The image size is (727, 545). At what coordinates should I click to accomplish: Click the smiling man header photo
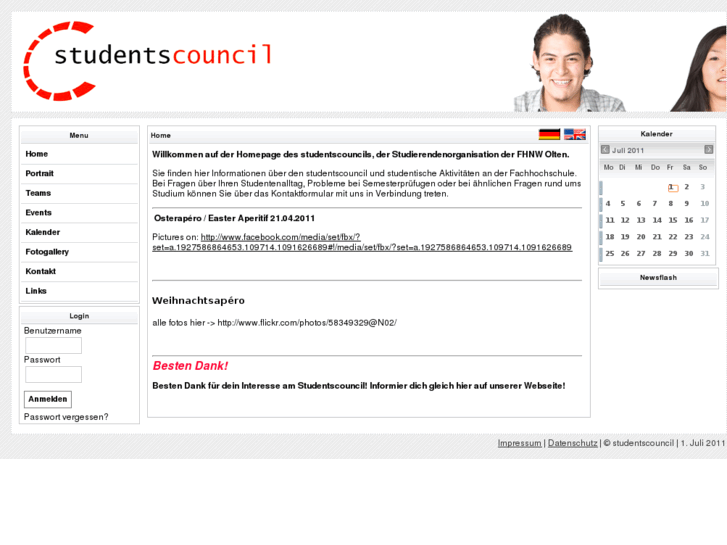[570, 63]
